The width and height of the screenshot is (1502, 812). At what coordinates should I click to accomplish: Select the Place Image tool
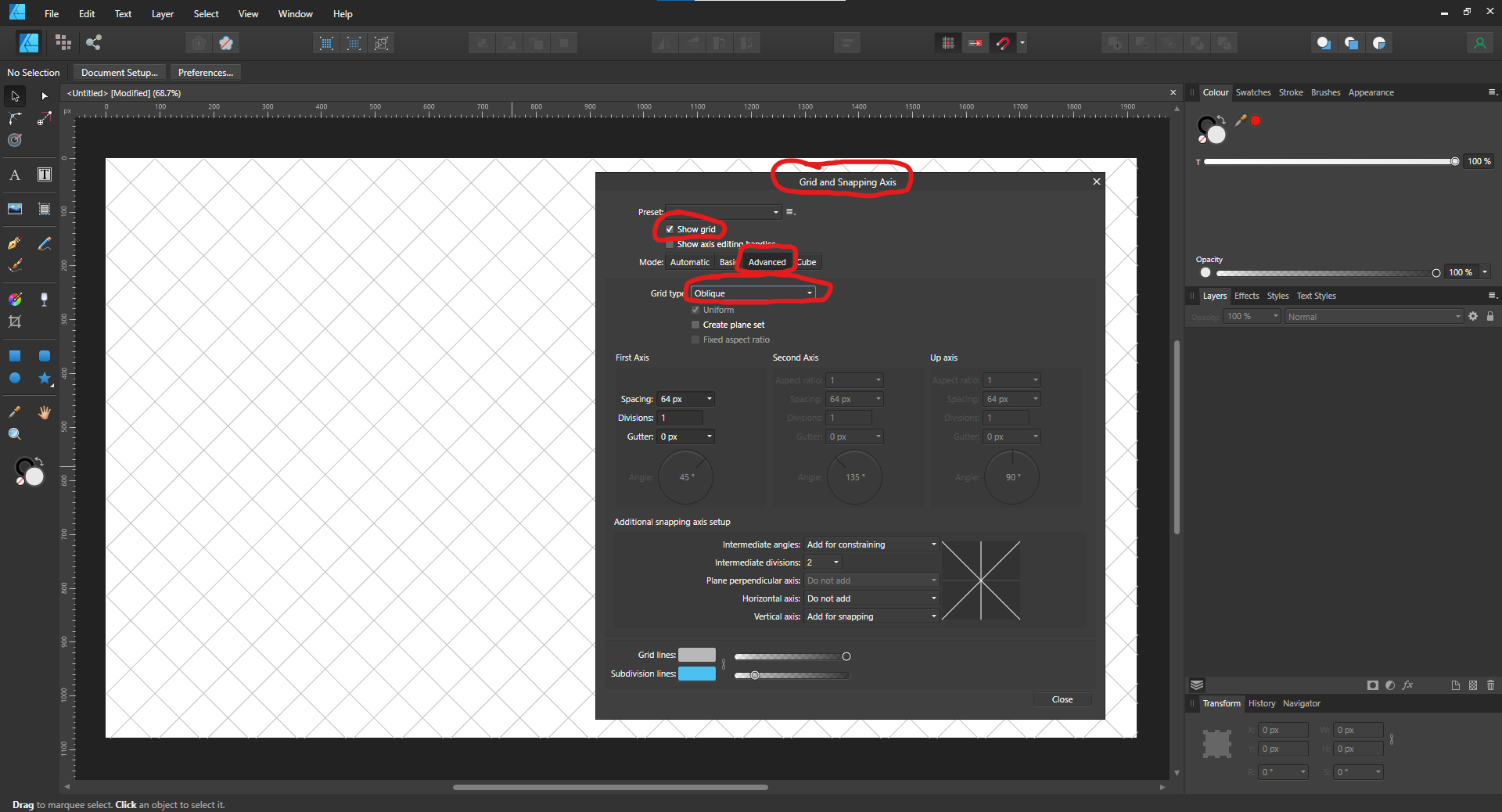pyautogui.click(x=14, y=209)
